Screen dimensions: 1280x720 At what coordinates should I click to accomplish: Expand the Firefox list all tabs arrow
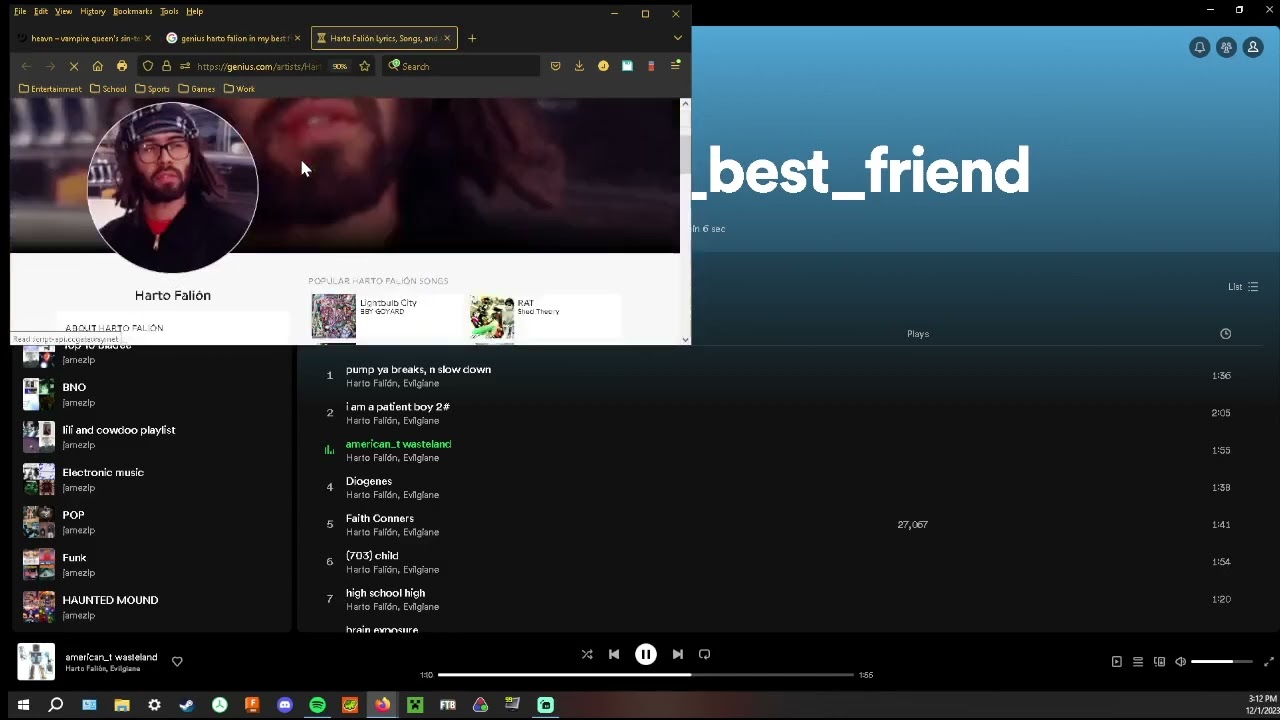677,38
